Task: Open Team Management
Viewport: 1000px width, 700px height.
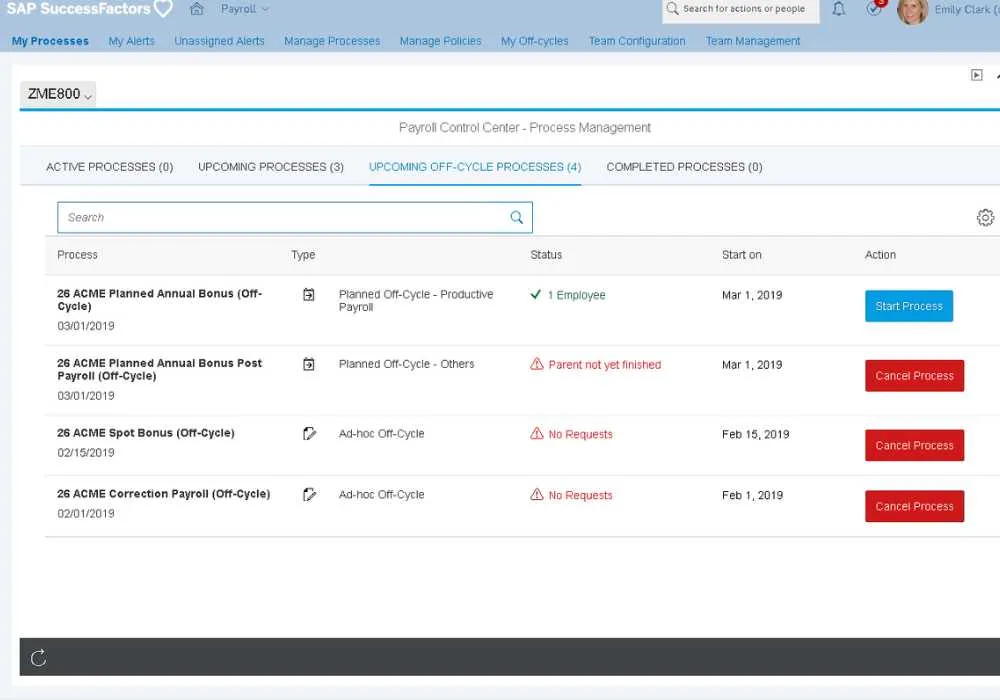Action: pyautogui.click(x=753, y=41)
